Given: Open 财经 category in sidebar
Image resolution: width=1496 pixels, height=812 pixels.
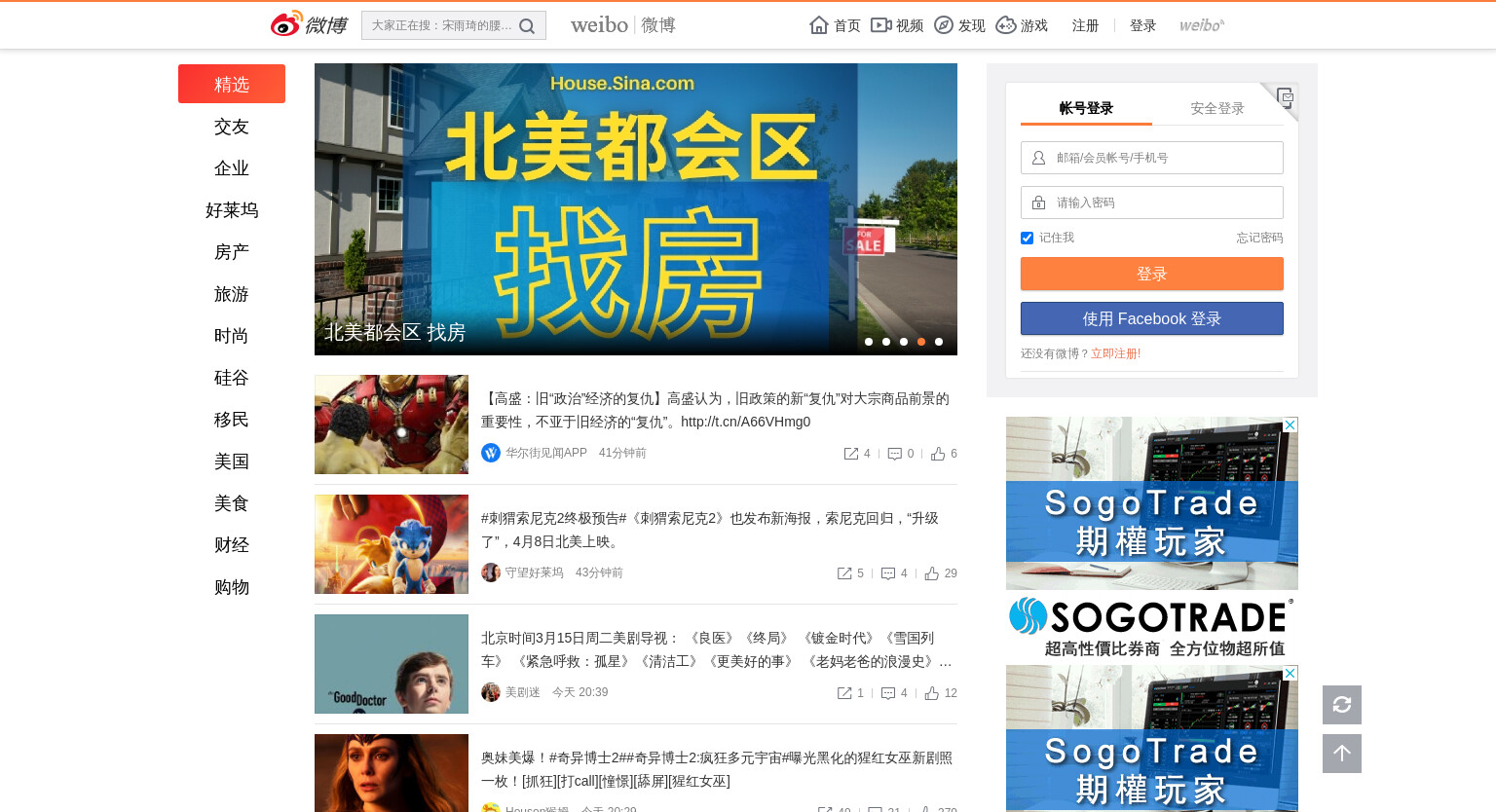Looking at the screenshot, I should point(232,545).
